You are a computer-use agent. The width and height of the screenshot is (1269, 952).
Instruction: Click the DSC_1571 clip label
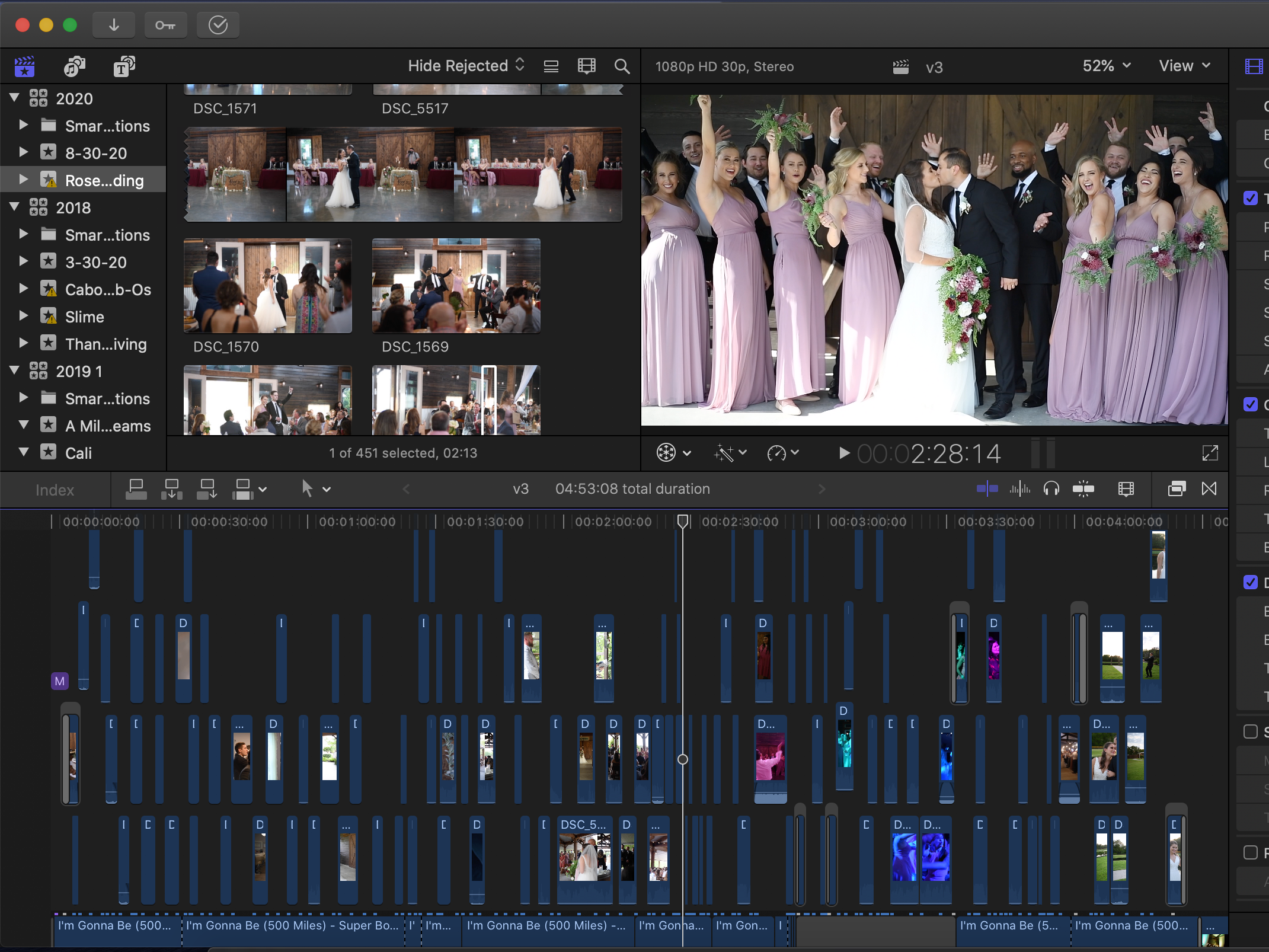225,108
